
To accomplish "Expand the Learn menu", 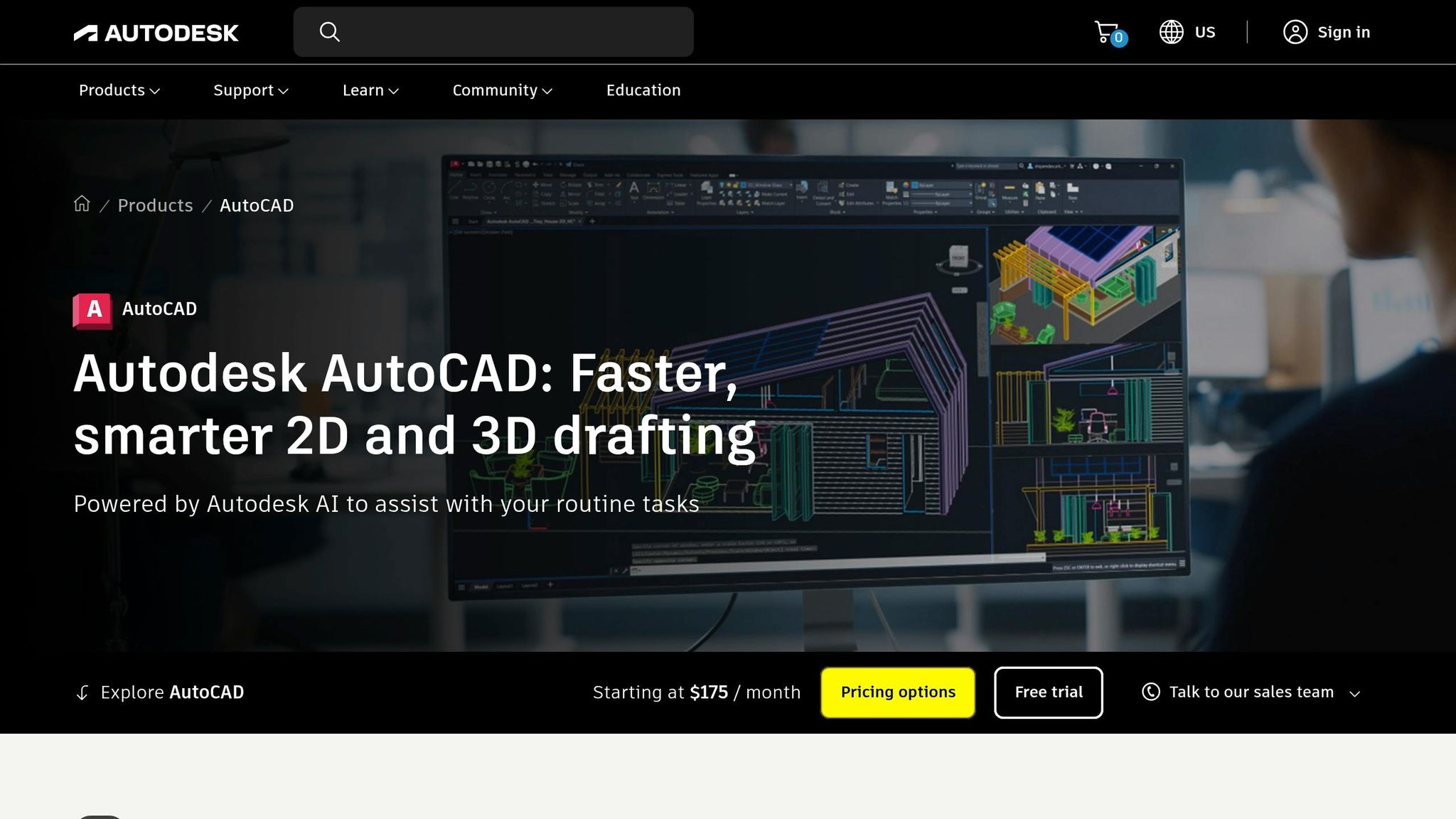I will pos(370,90).
